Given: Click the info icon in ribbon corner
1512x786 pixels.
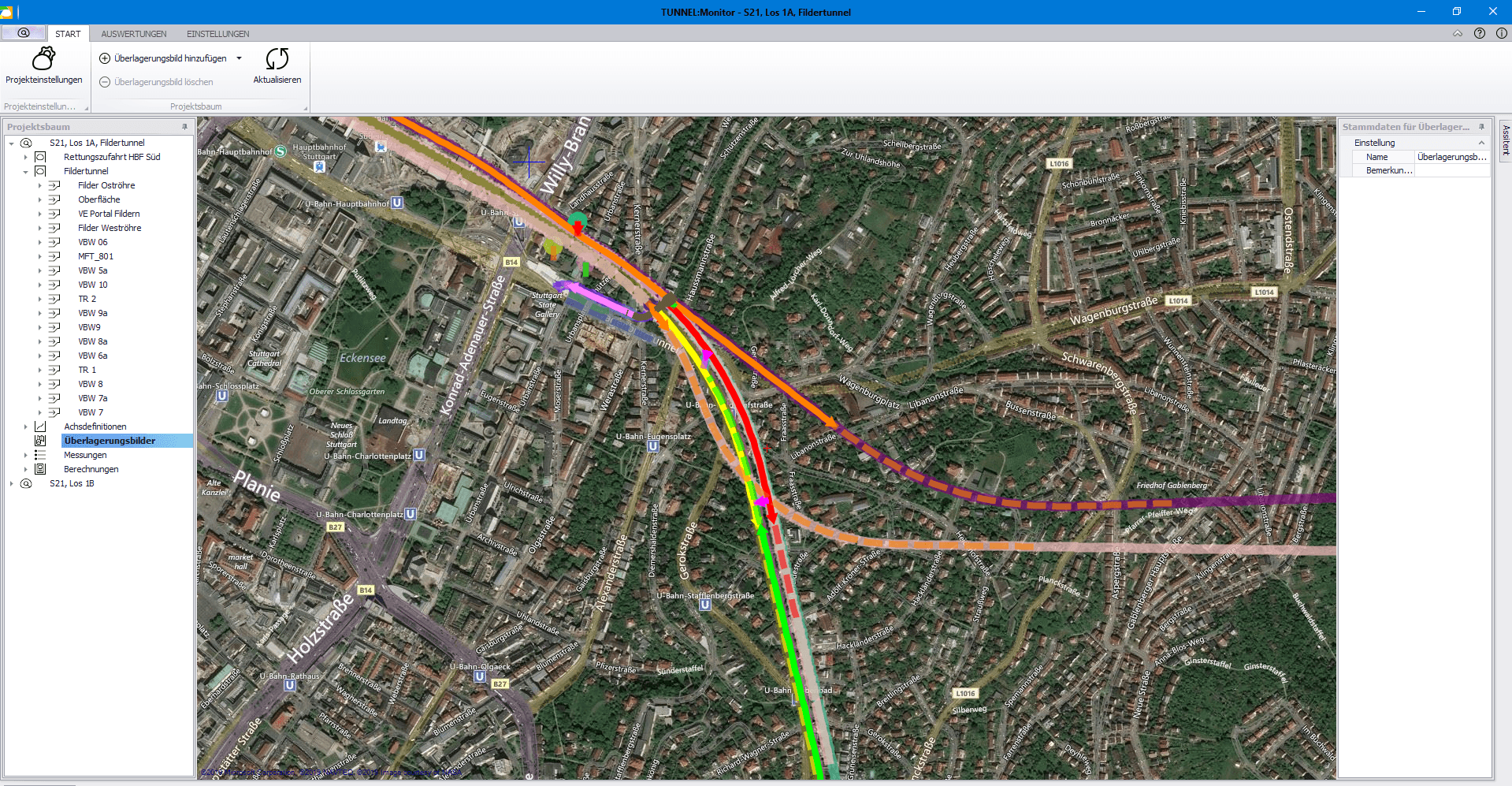Looking at the screenshot, I should [1502, 33].
